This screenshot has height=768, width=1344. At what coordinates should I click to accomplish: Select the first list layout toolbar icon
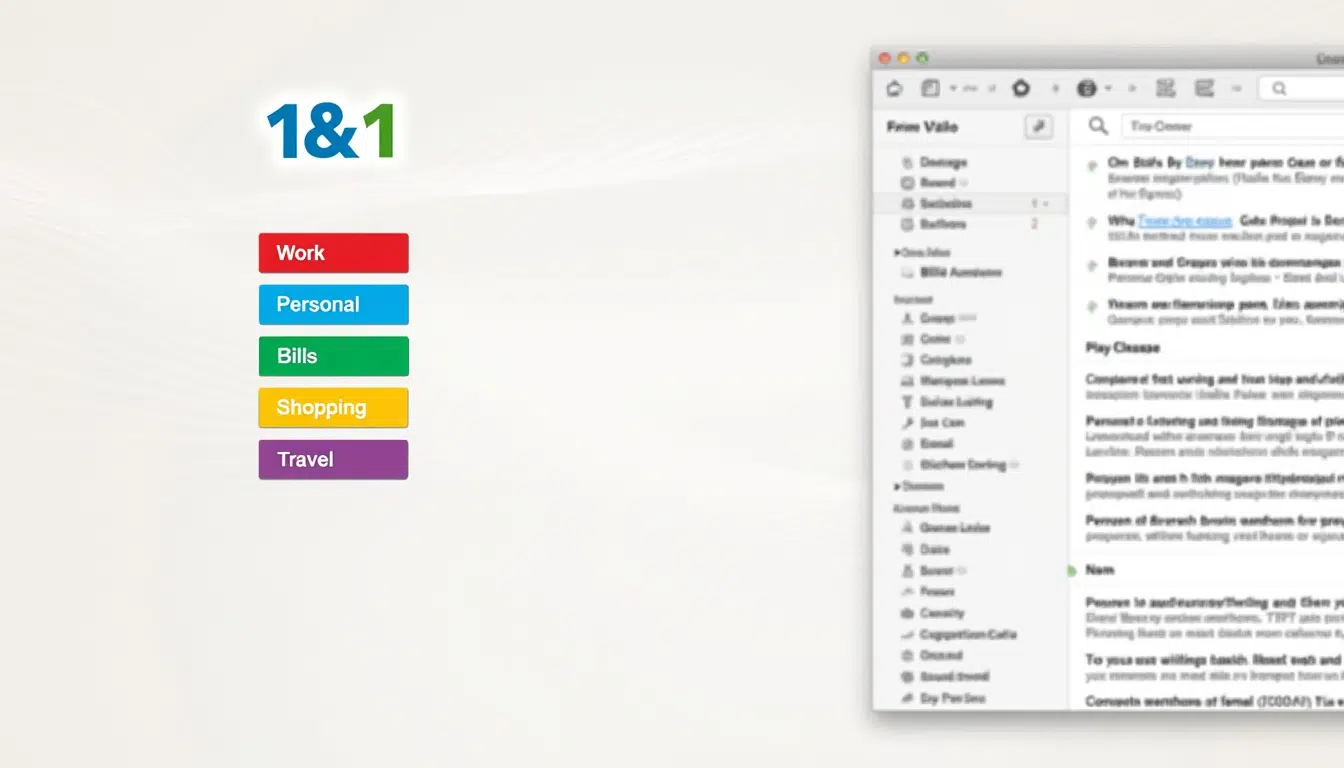tap(1165, 89)
